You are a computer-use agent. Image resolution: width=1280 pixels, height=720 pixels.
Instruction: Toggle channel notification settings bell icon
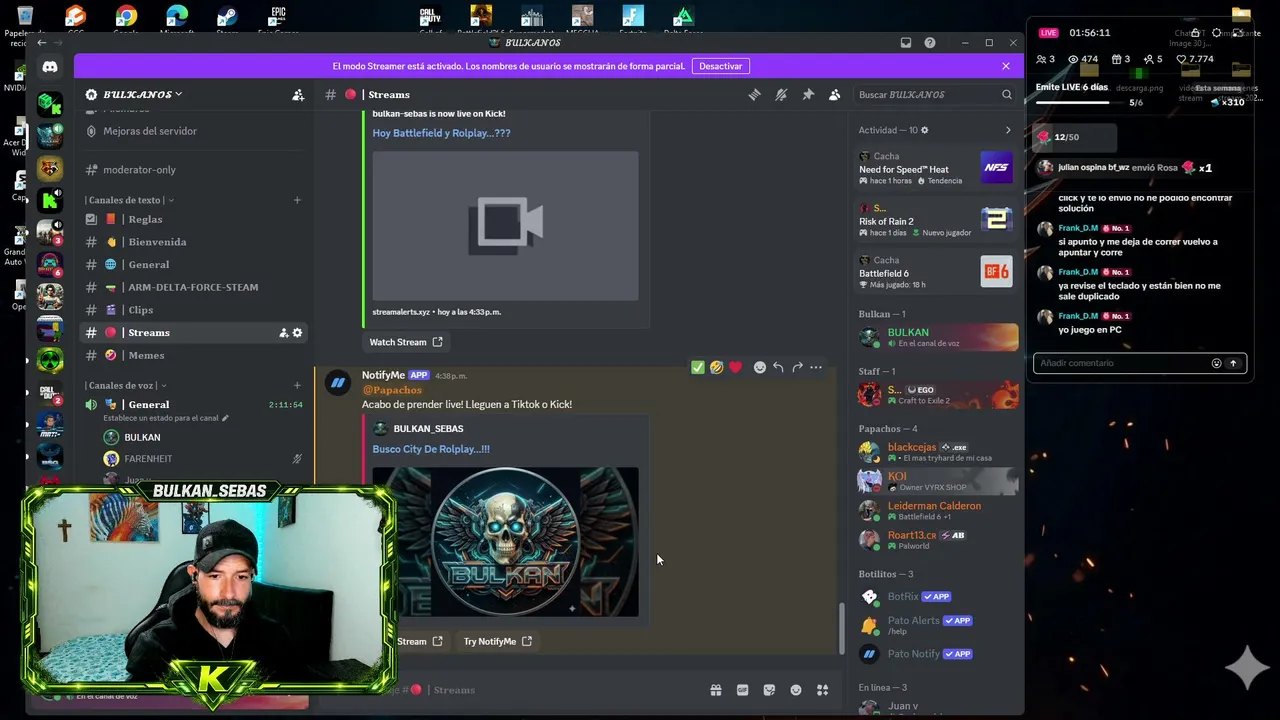[781, 94]
